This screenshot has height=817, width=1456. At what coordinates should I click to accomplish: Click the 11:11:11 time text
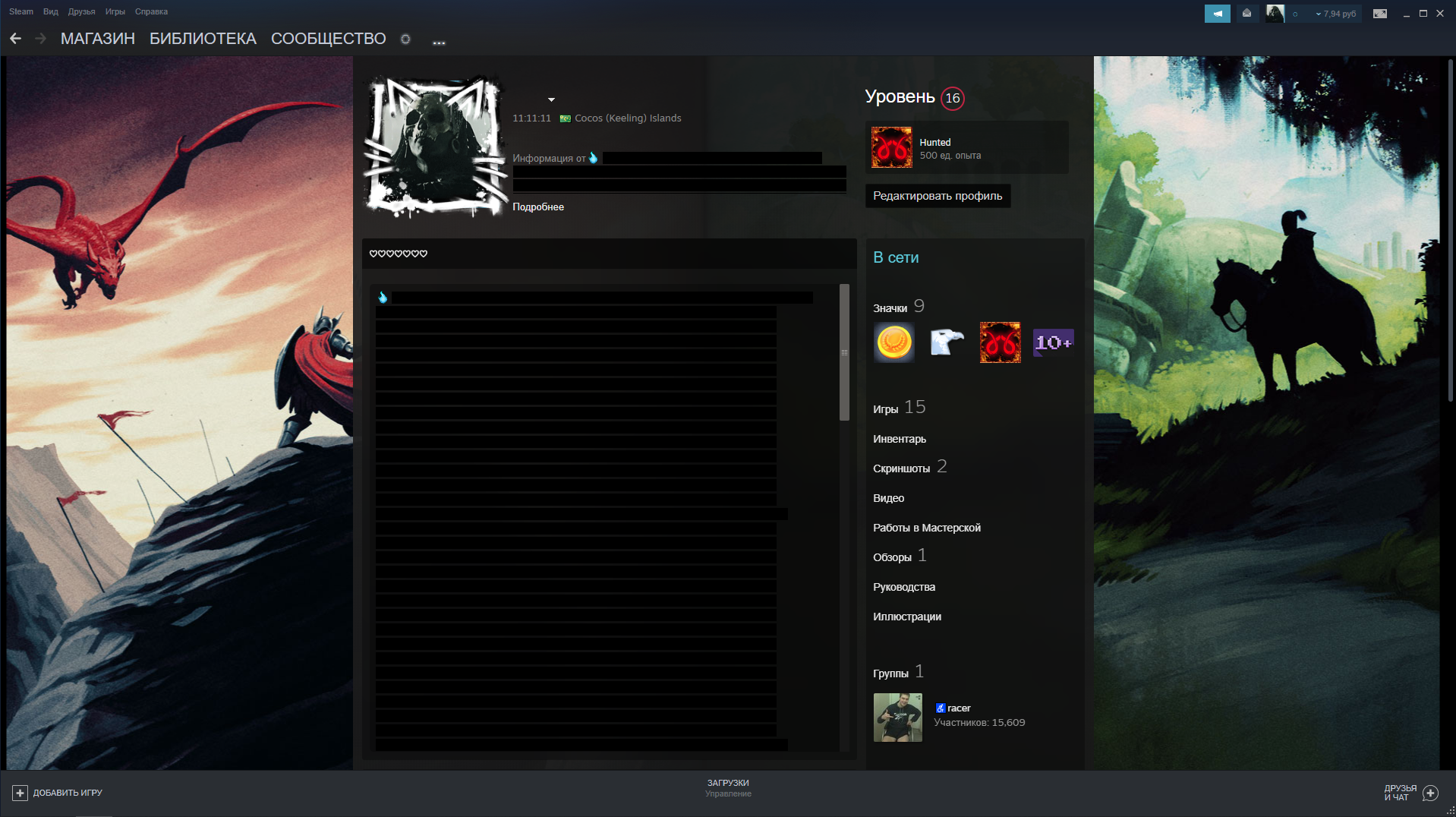tap(531, 118)
